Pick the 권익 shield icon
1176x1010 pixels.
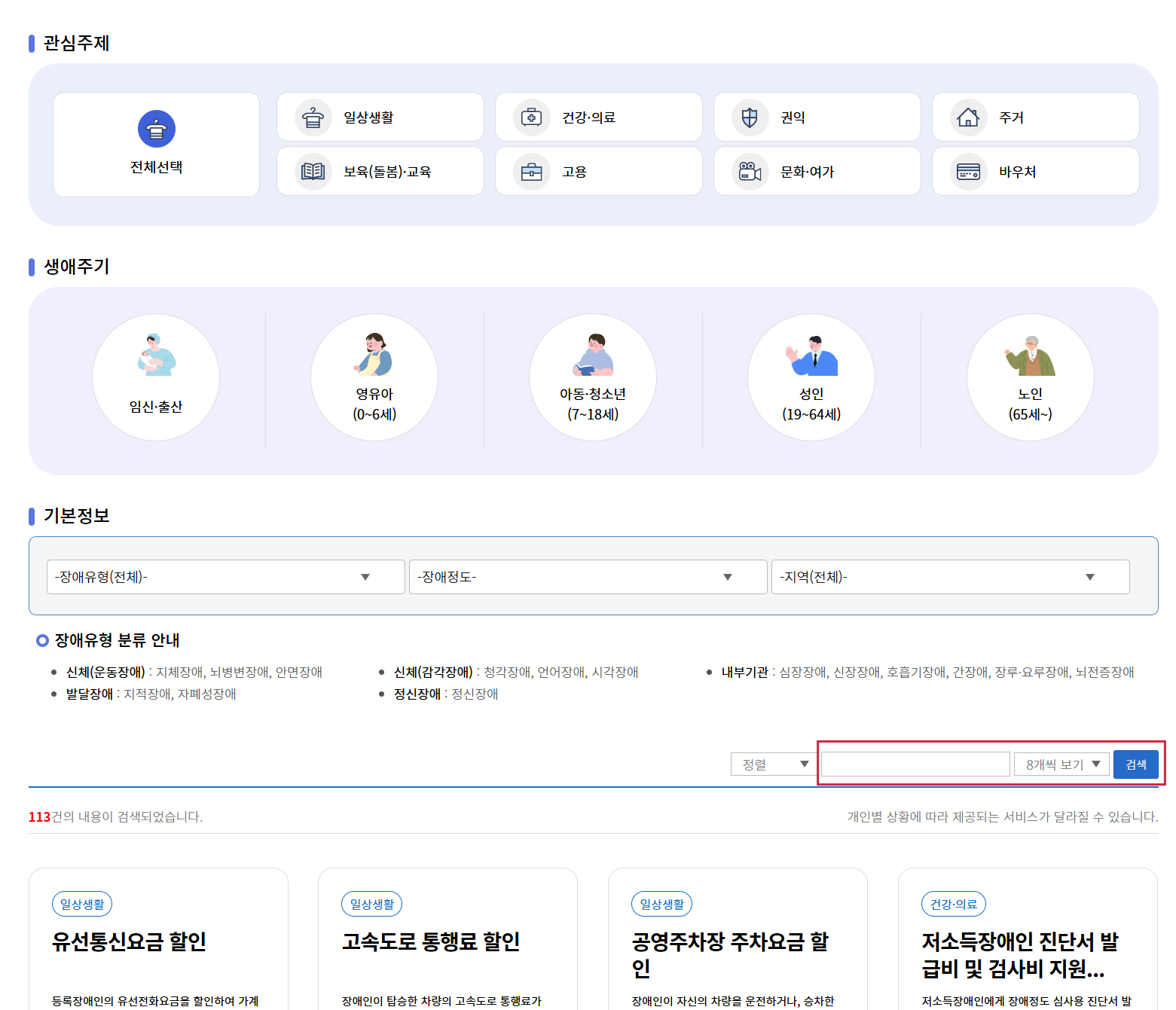tap(750, 117)
